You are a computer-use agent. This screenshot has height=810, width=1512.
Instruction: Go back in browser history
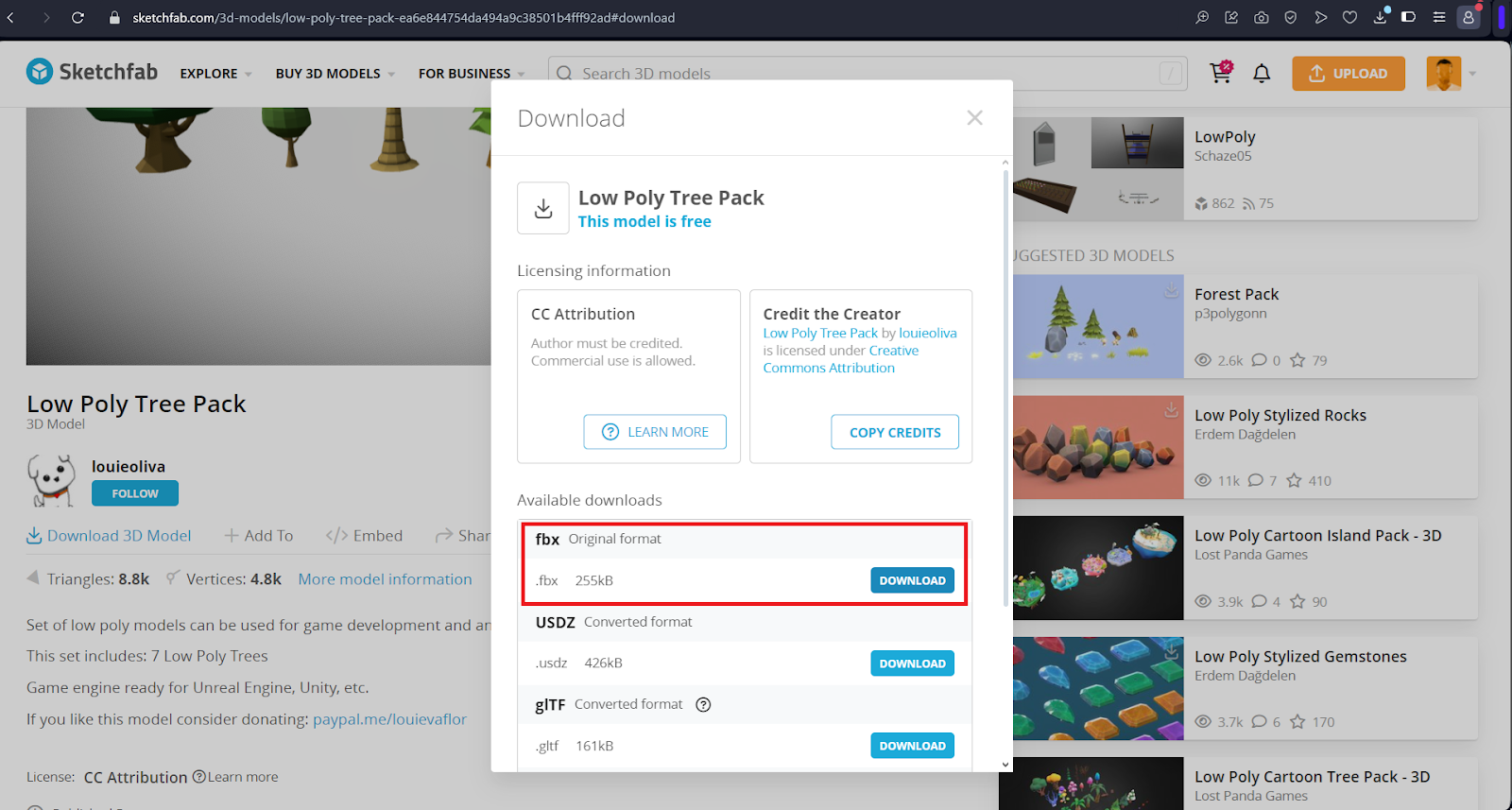pyautogui.click(x=11, y=17)
